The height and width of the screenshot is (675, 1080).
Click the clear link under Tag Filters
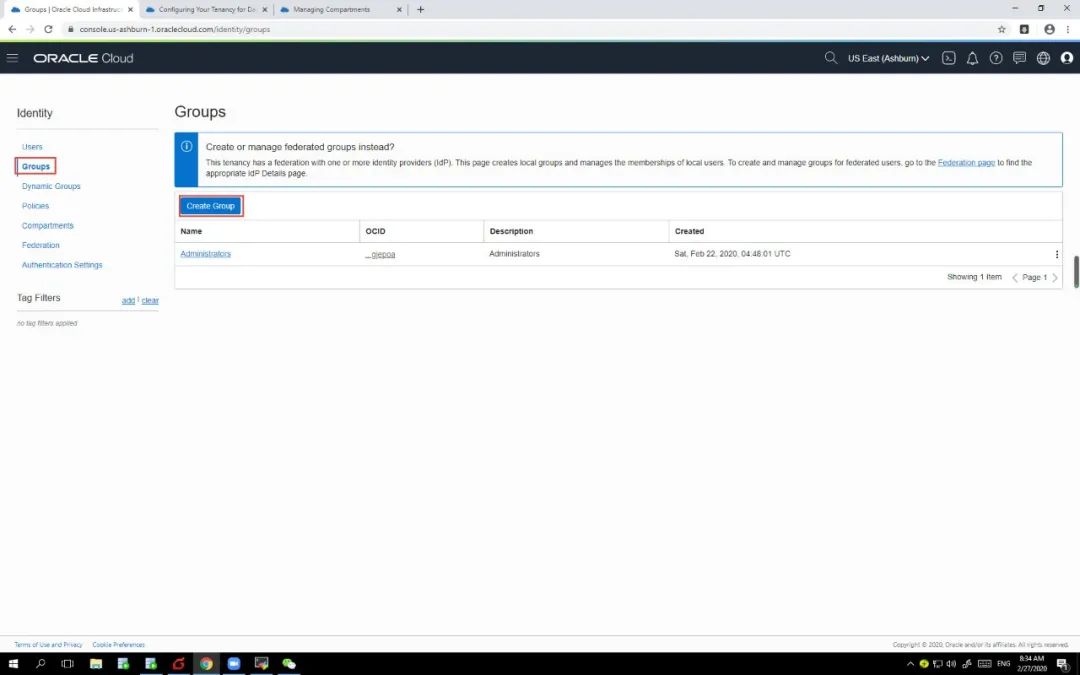[x=150, y=300]
